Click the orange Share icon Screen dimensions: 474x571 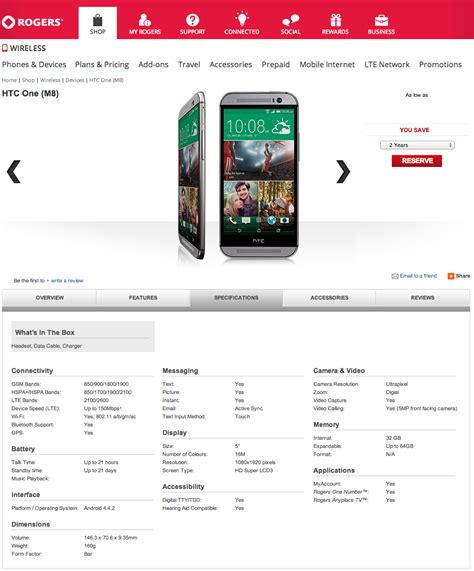(x=451, y=276)
